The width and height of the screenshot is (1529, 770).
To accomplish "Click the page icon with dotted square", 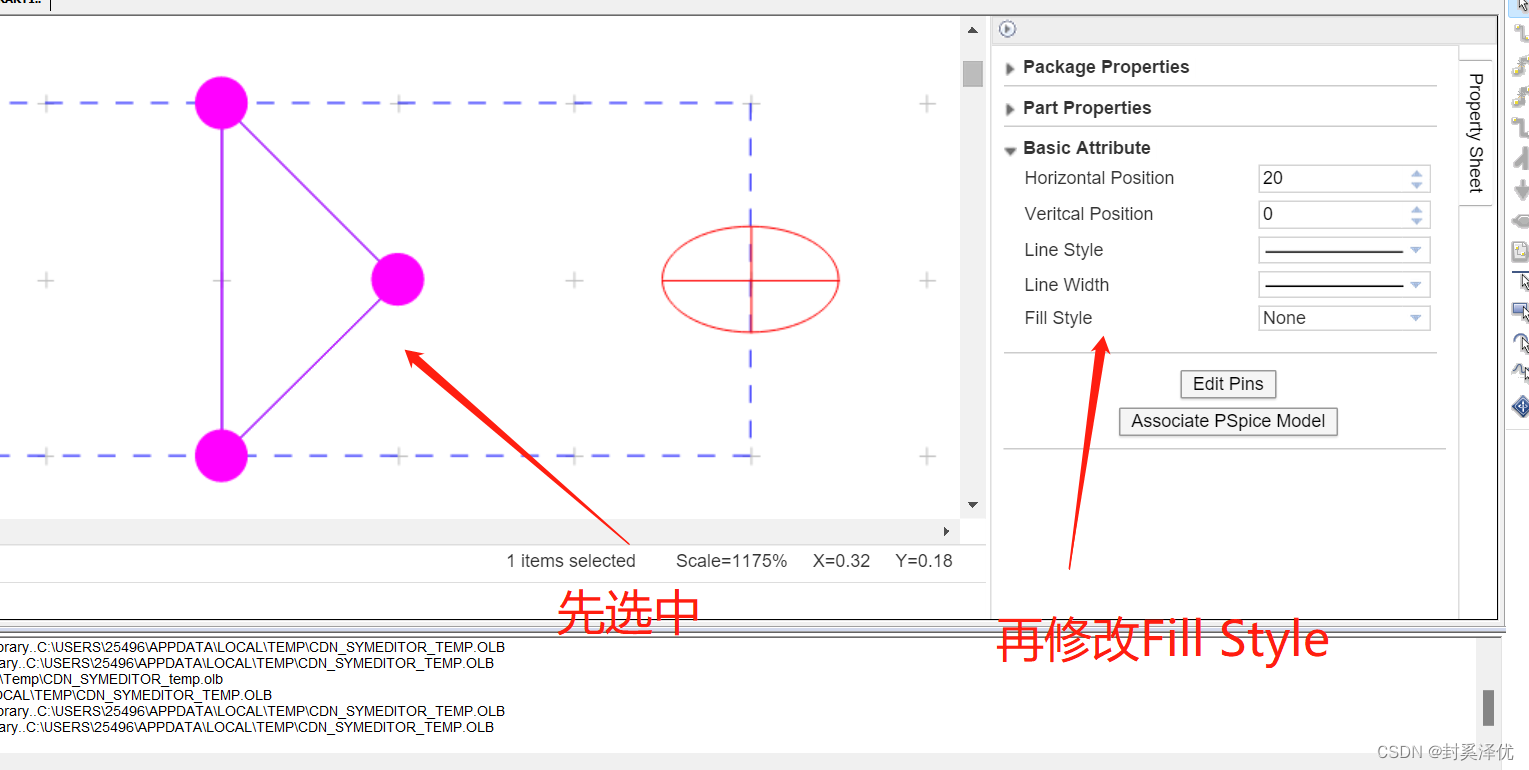I will pos(1521,252).
